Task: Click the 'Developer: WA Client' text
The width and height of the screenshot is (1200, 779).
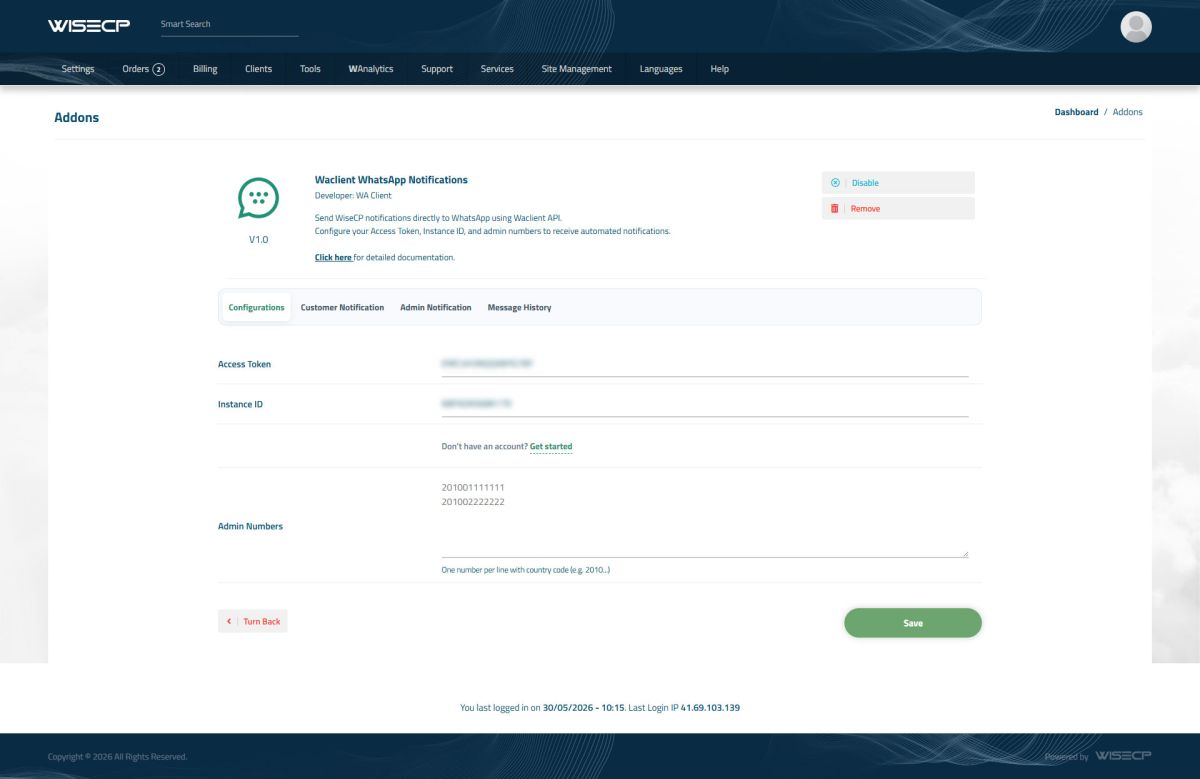Action: click(353, 196)
